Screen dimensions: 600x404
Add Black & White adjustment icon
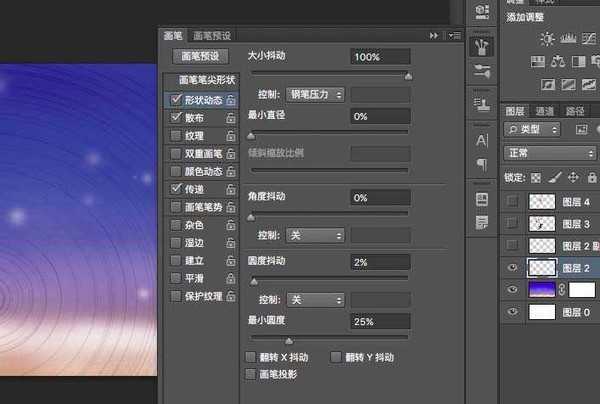578,61
